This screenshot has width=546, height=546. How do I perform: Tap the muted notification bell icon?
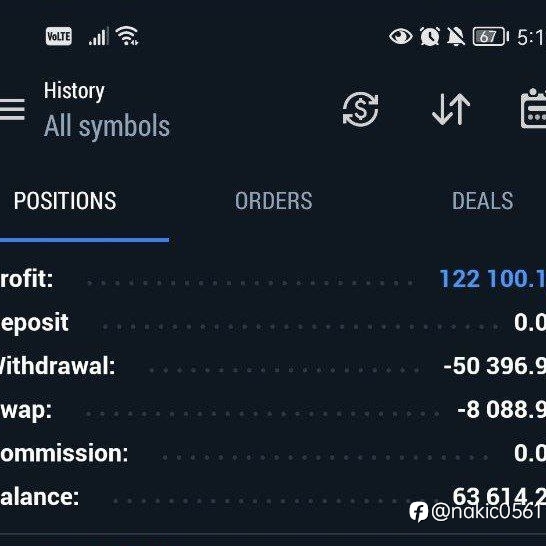pyautogui.click(x=456, y=36)
